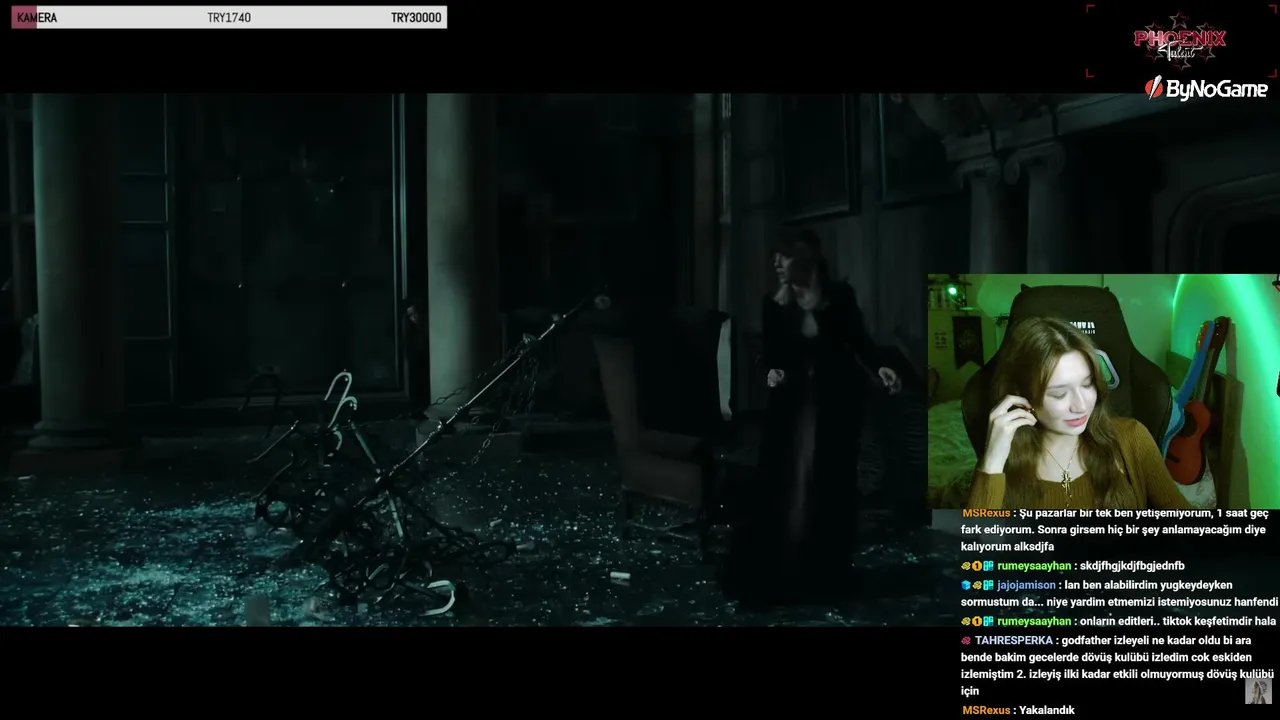Click pink badge beside TAHRESPERKA
This screenshot has width=1280, height=720.
click(966, 640)
